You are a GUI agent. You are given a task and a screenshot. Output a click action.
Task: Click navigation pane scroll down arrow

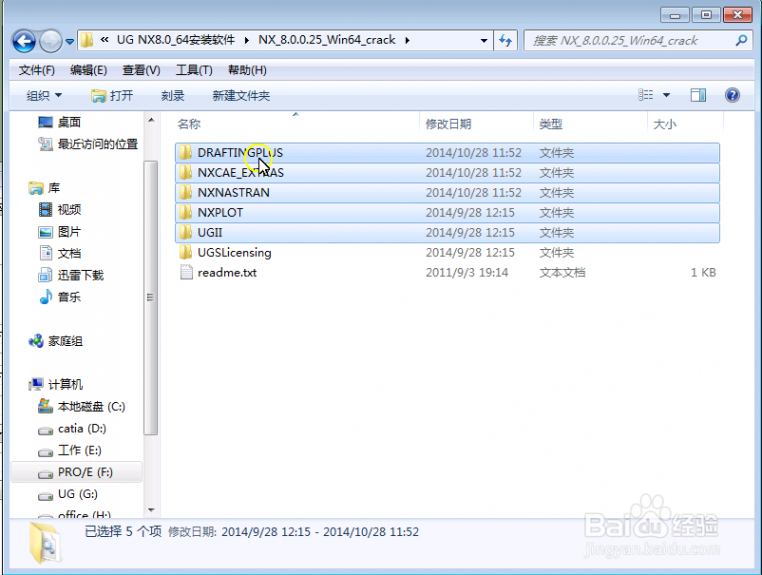click(151, 510)
